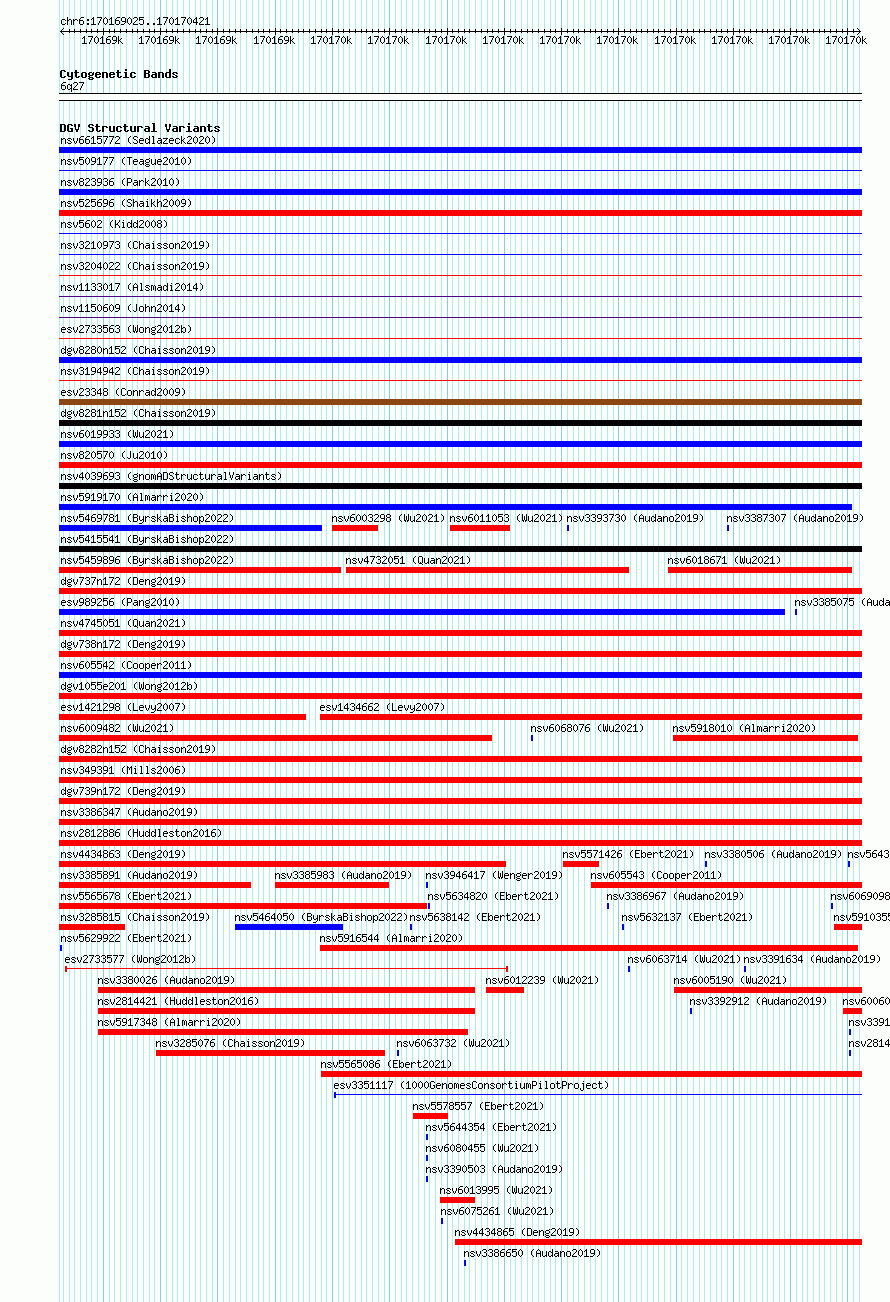Click nsv5571426 (Ebert2021) red bar
This screenshot has height=1302, width=890.
coord(581,864)
